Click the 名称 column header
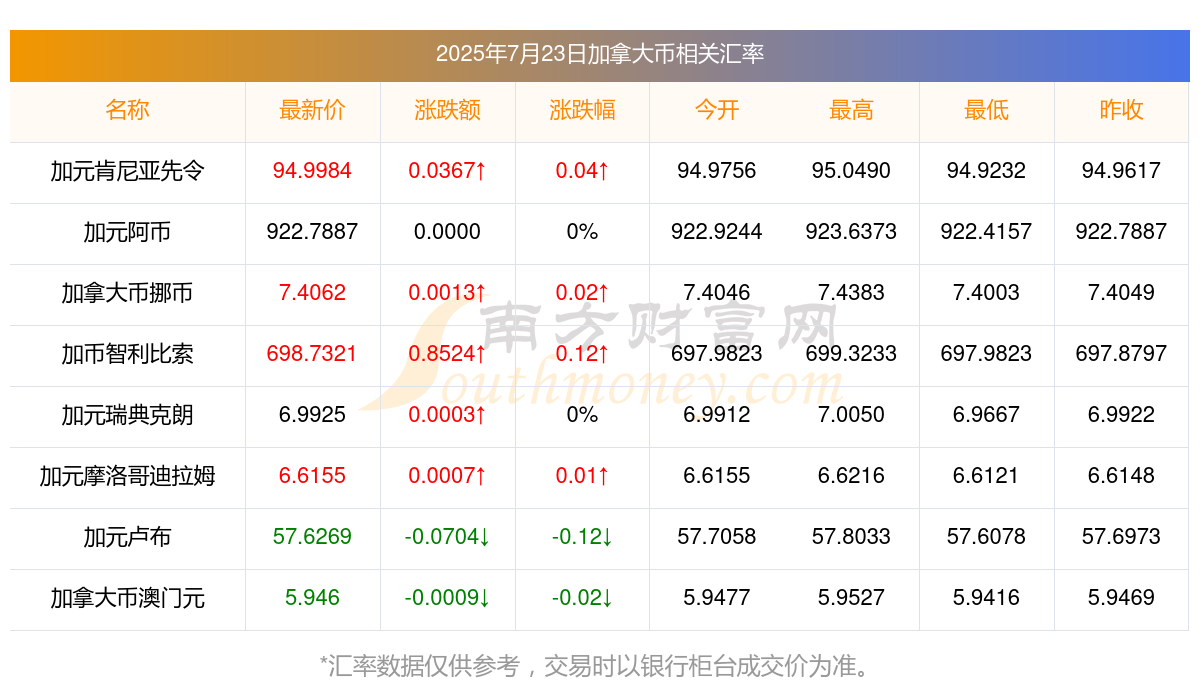The height and width of the screenshot is (698, 1200). pyautogui.click(x=127, y=110)
